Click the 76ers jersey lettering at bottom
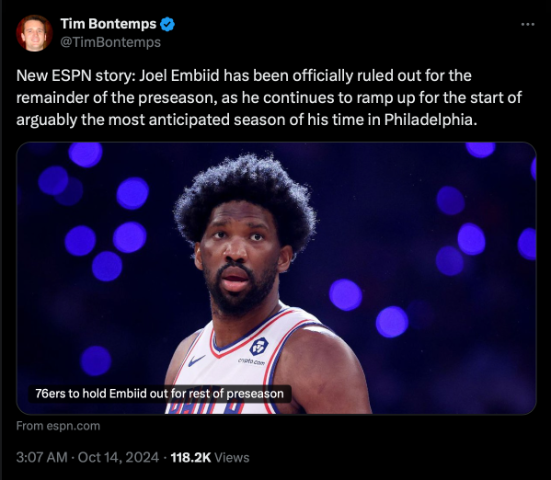551x480 pixels. coord(206,408)
